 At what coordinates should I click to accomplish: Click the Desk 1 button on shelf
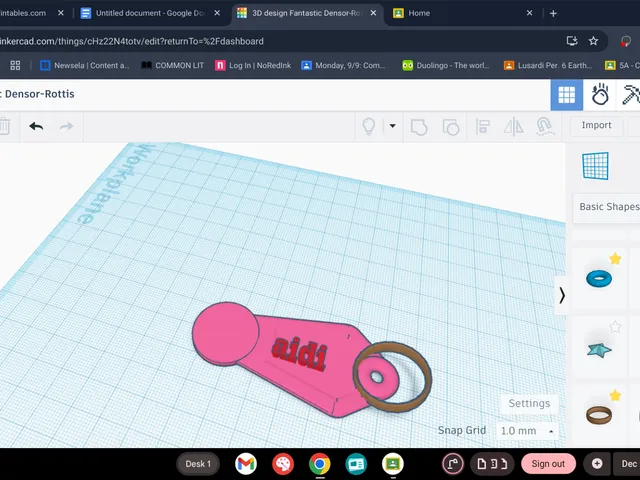[198, 464]
